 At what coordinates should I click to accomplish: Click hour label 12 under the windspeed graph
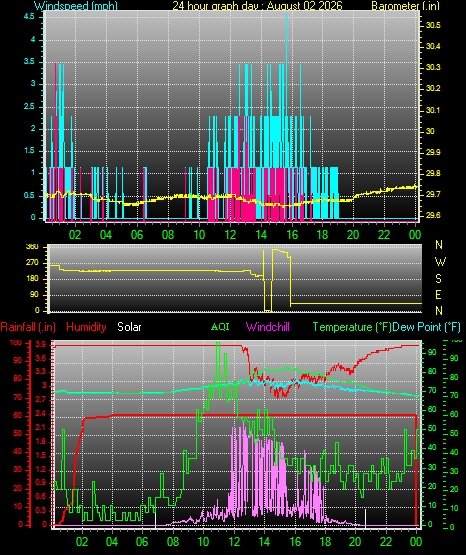click(x=230, y=234)
